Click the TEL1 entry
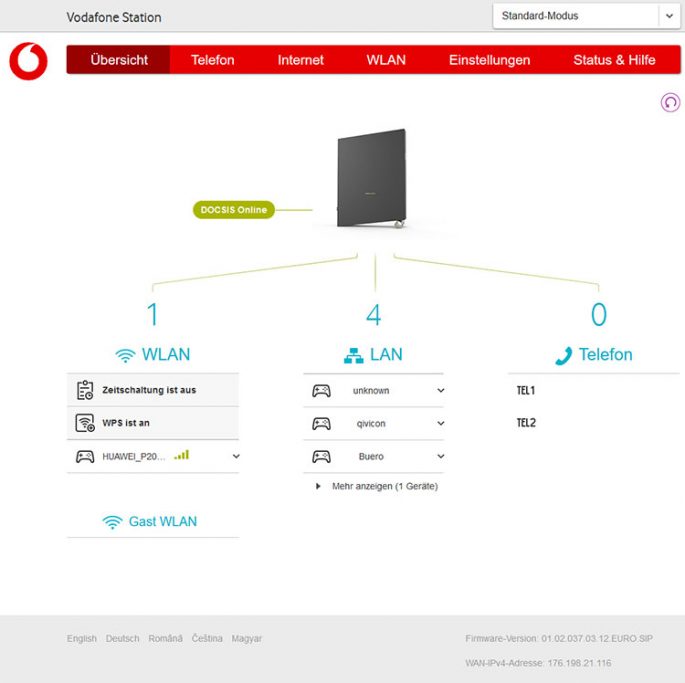Viewport: 685px width, 683px height. tap(526, 390)
